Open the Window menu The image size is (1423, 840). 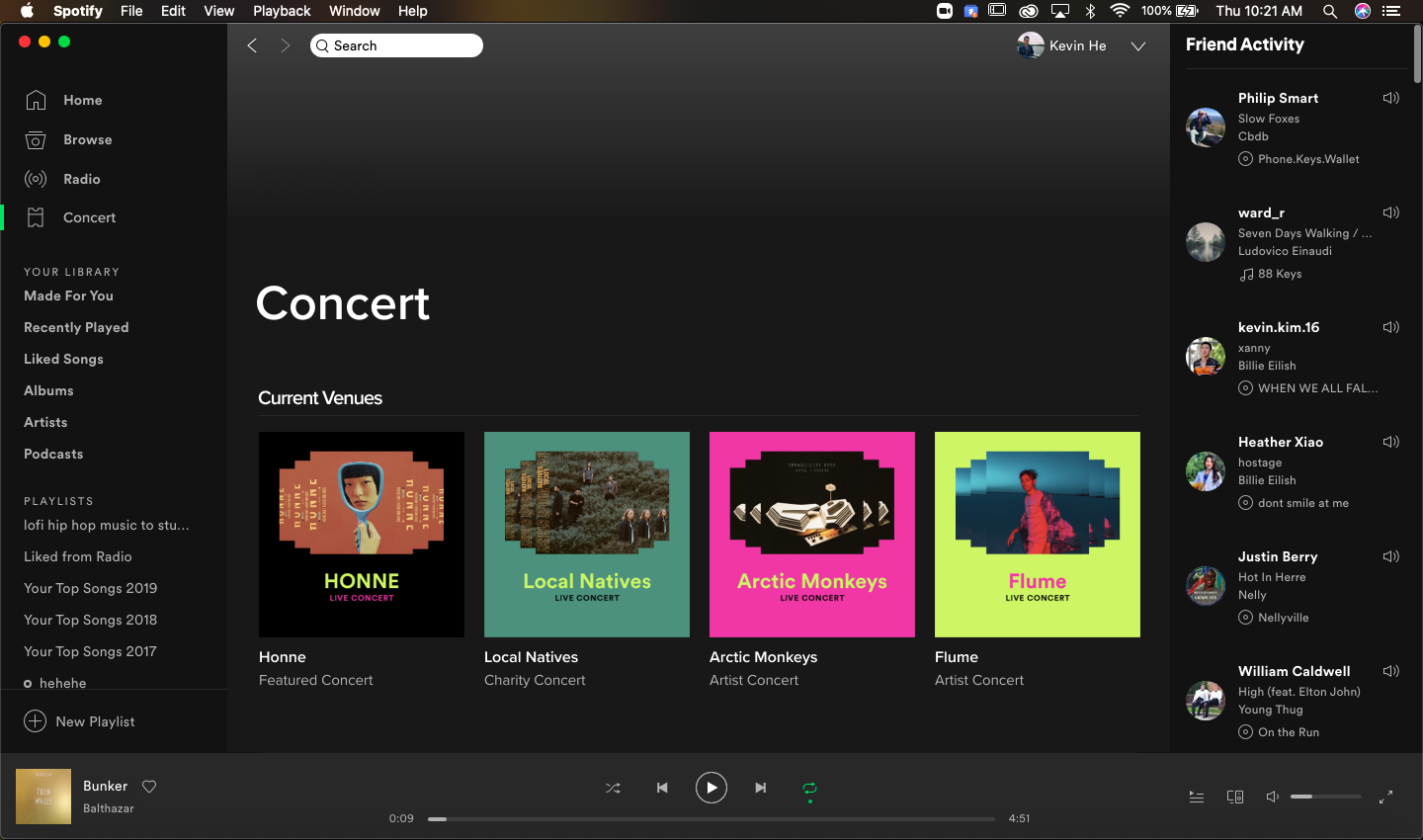354,11
